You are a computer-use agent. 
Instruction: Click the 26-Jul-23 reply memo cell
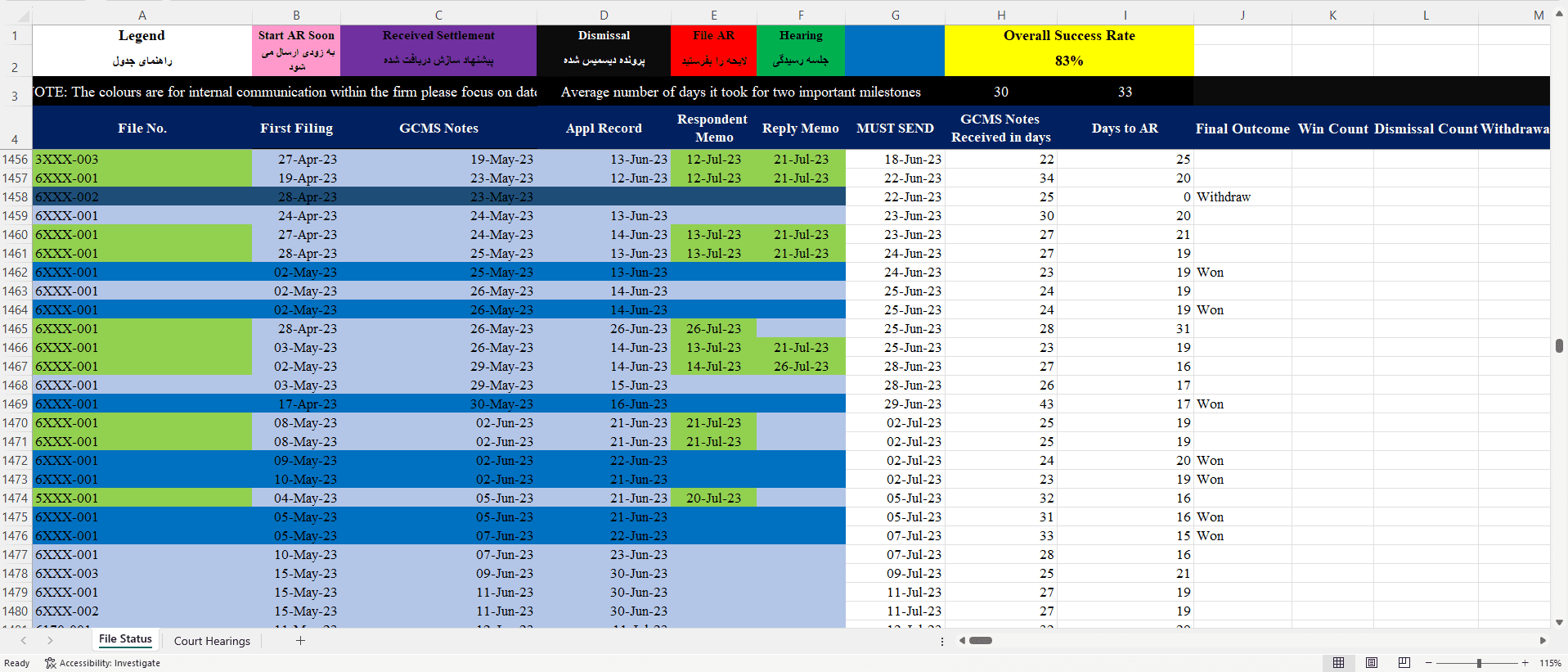(801, 367)
